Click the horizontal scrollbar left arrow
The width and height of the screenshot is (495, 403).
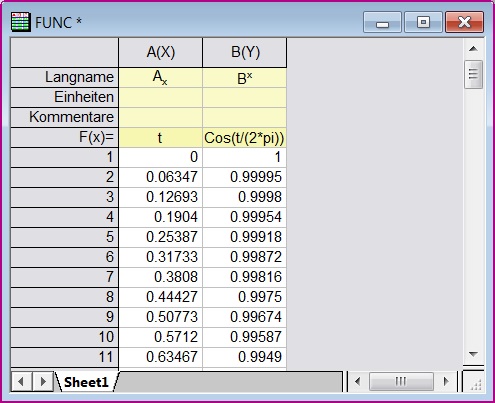[358, 381]
